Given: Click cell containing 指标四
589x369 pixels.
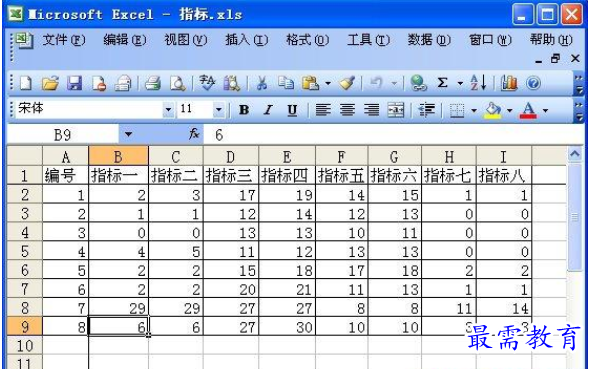Looking at the screenshot, I should pyautogui.click(x=287, y=175).
